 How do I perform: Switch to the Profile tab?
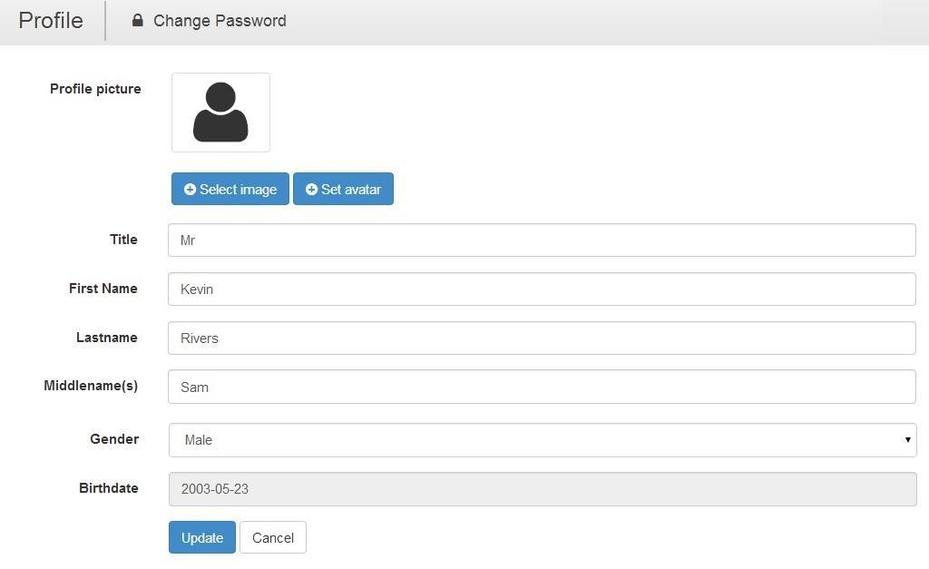pos(51,20)
